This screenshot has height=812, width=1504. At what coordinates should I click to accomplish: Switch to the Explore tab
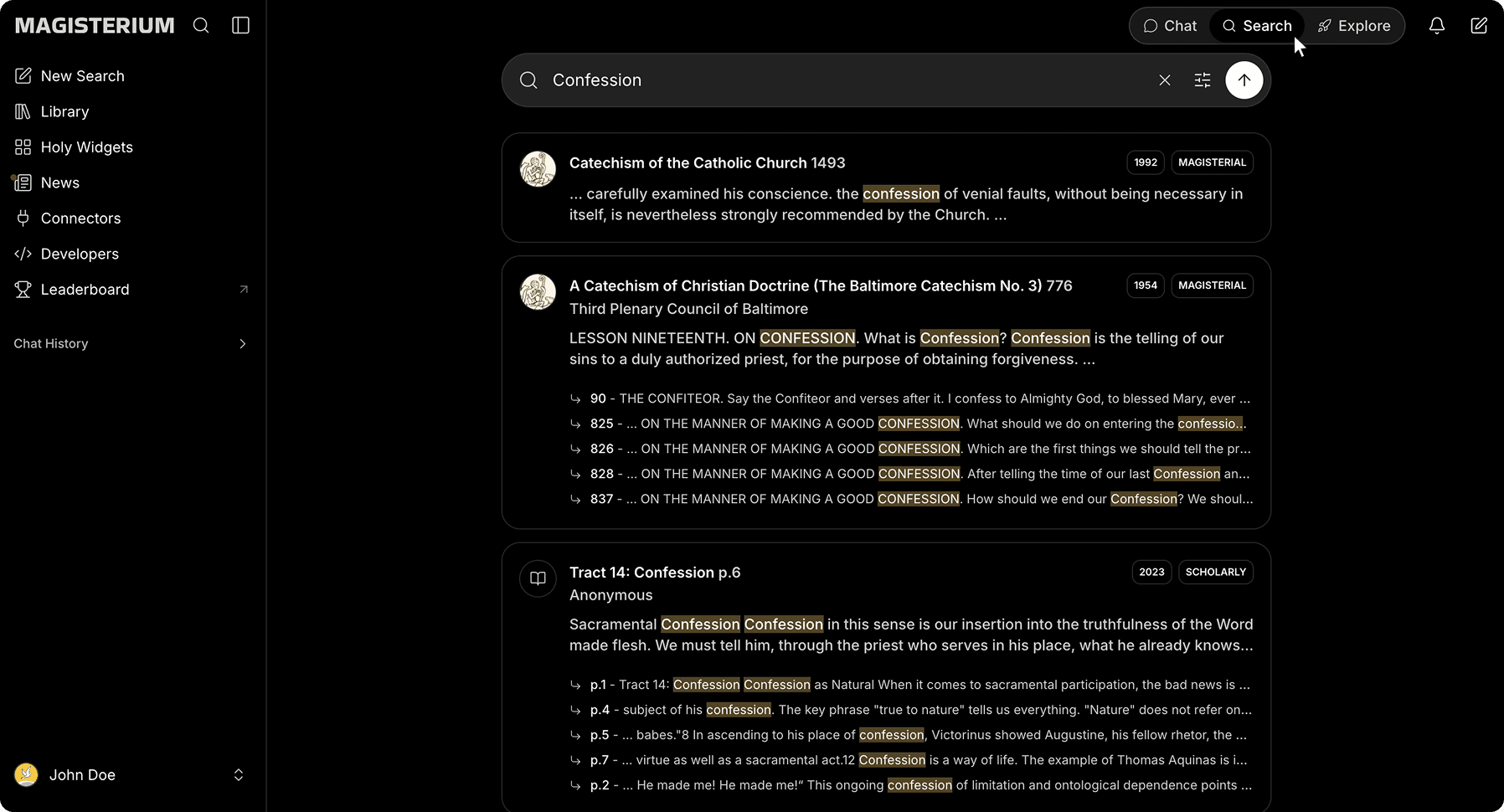(x=1353, y=26)
